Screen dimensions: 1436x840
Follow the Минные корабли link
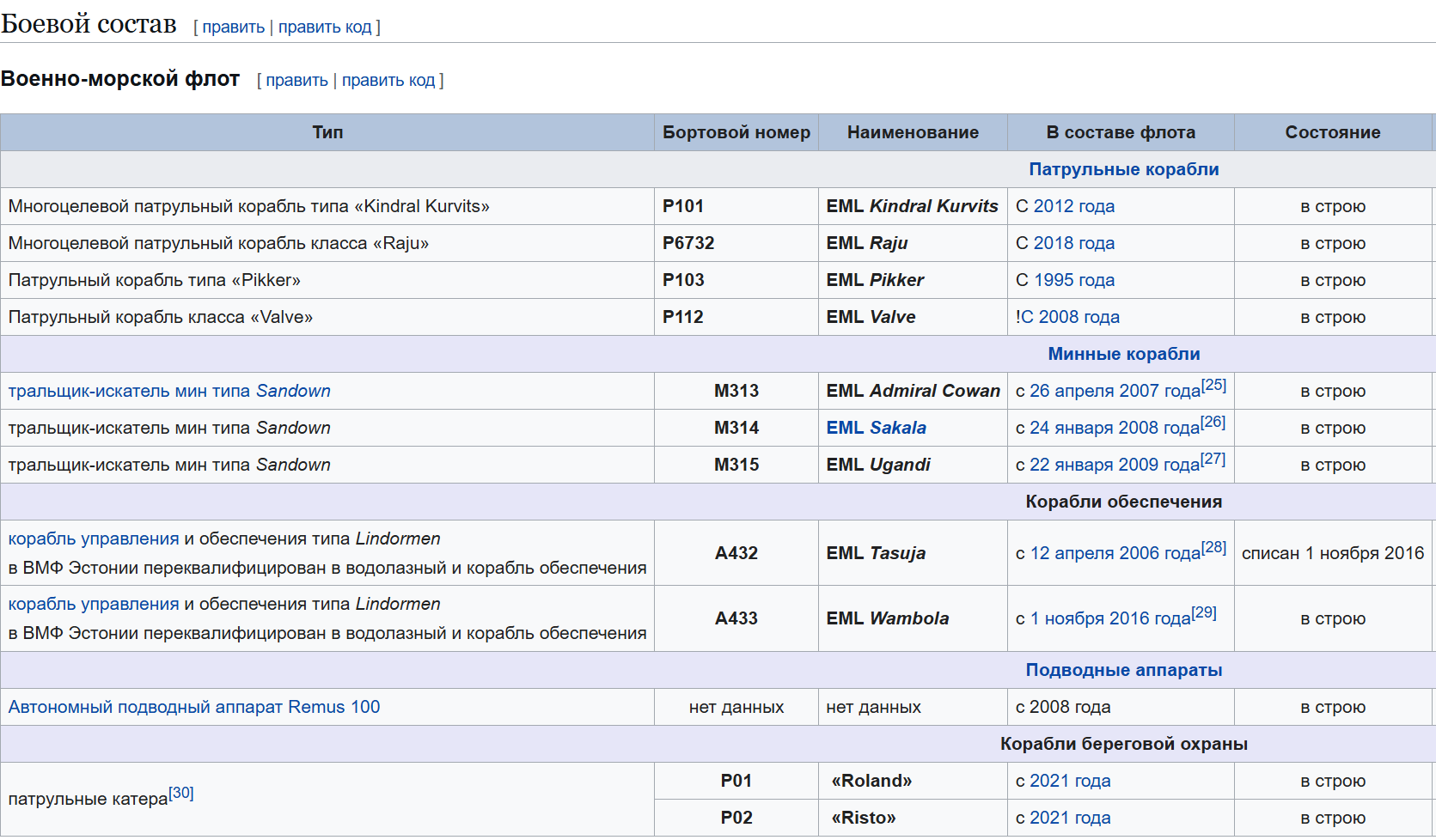(1123, 354)
